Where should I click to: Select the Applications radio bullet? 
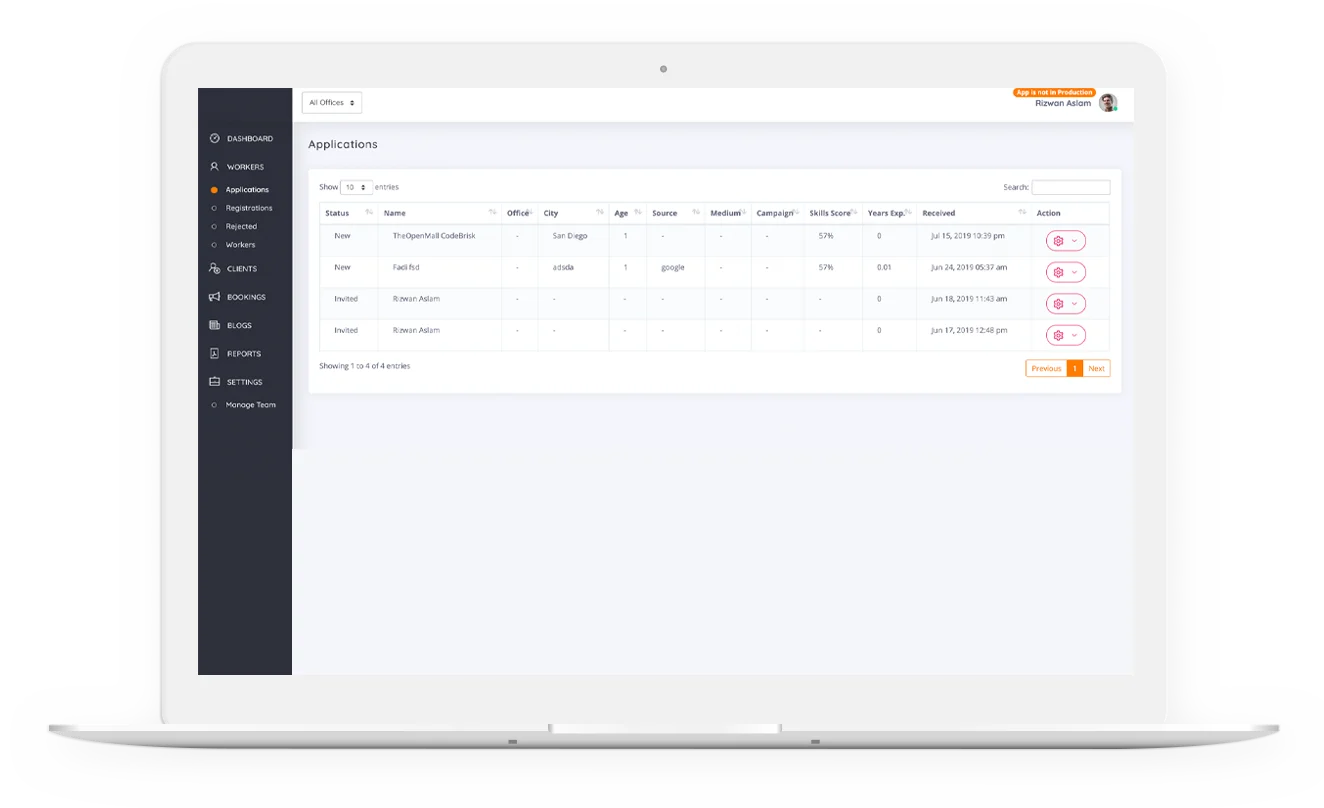[x=214, y=189]
